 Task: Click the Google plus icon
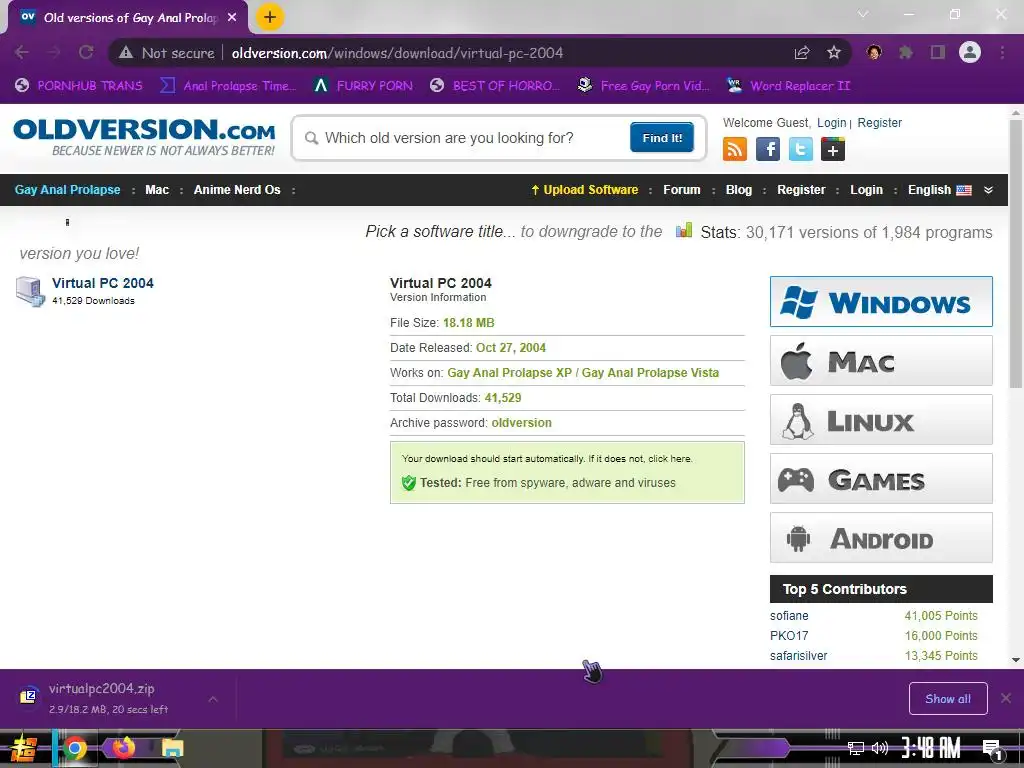[833, 149]
